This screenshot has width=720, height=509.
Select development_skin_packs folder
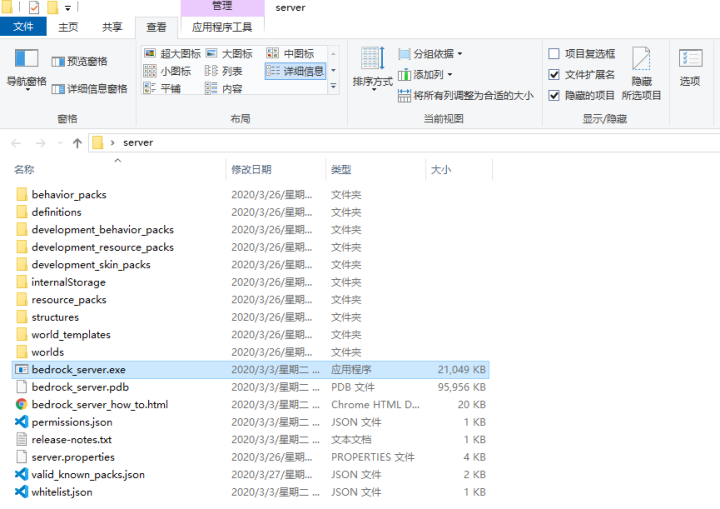coord(251,265)
